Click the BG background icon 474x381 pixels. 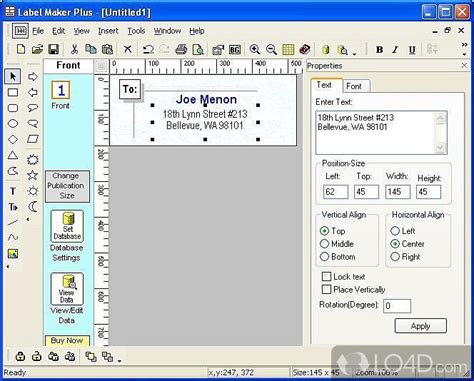click(x=235, y=50)
